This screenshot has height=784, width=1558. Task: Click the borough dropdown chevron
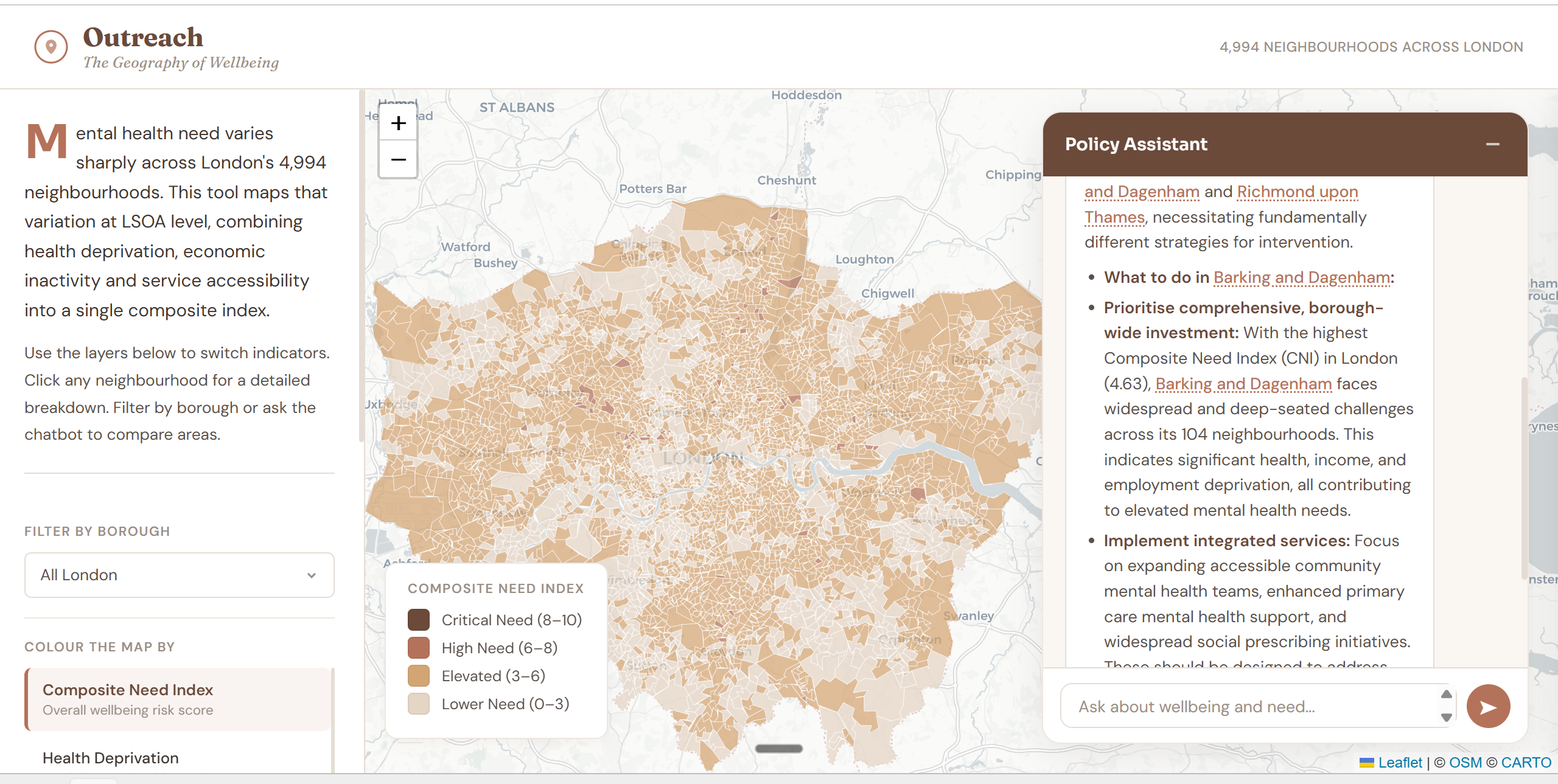312,575
